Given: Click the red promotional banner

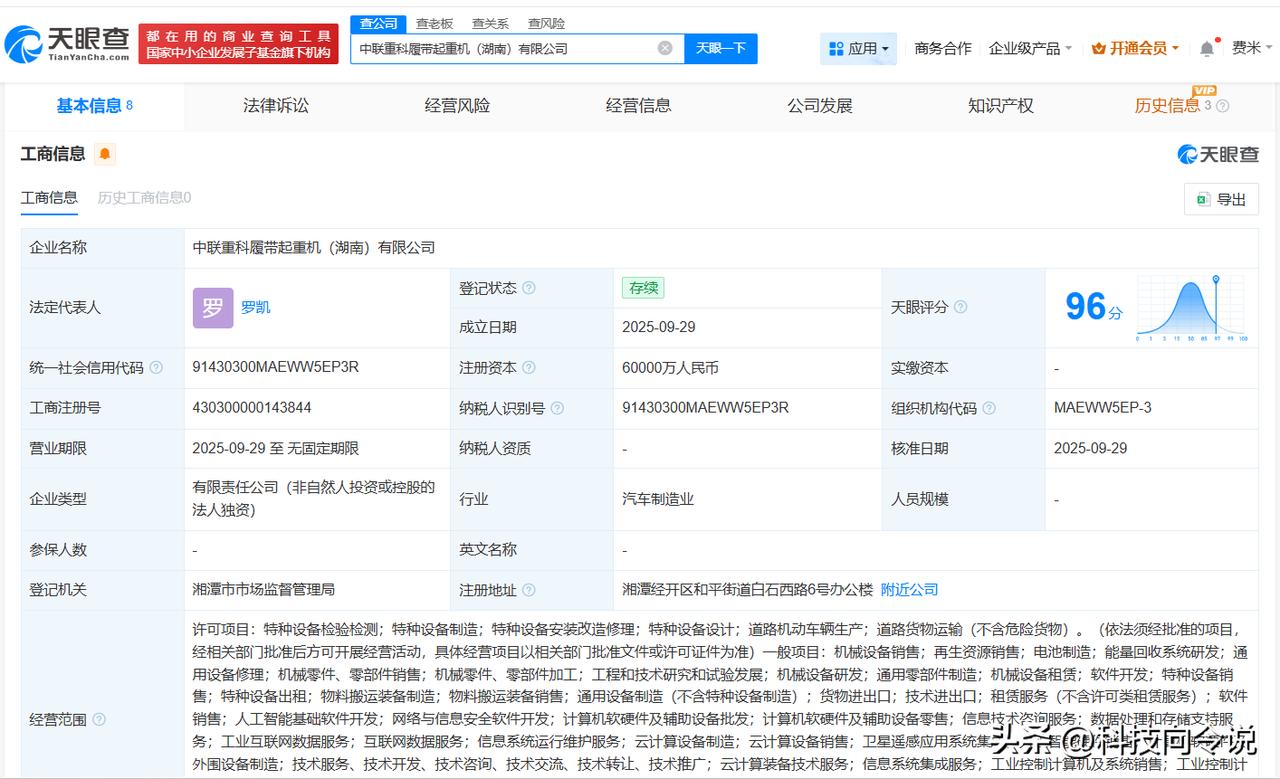Looking at the screenshot, I should (x=238, y=44).
